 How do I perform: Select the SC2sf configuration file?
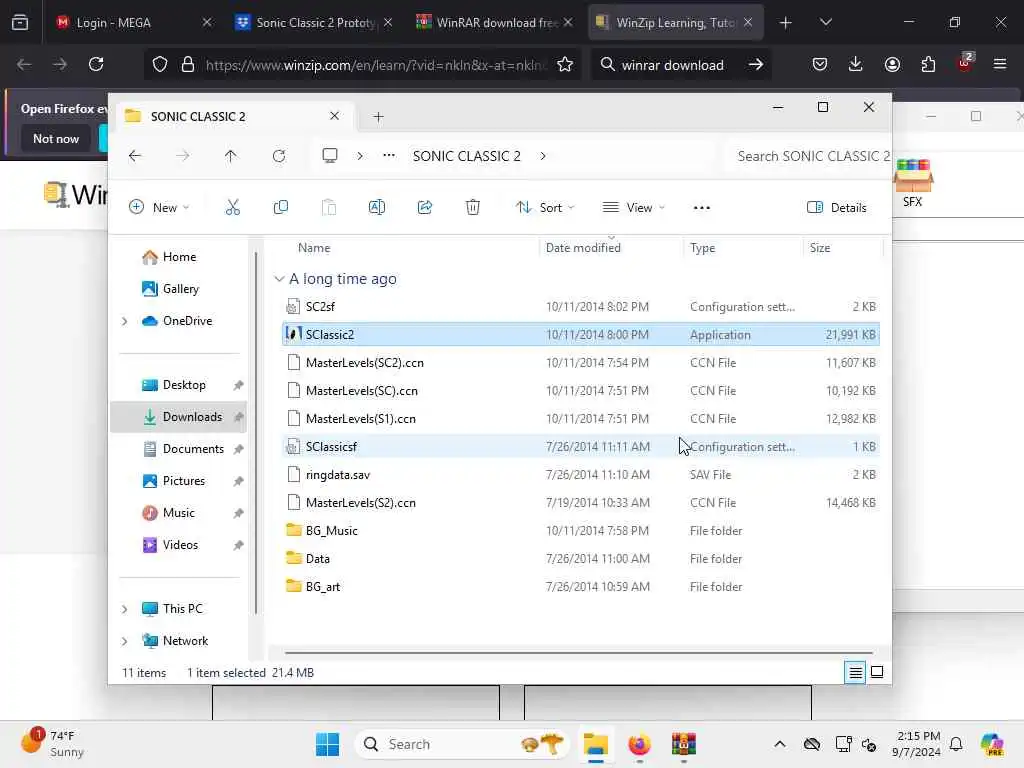(581, 307)
